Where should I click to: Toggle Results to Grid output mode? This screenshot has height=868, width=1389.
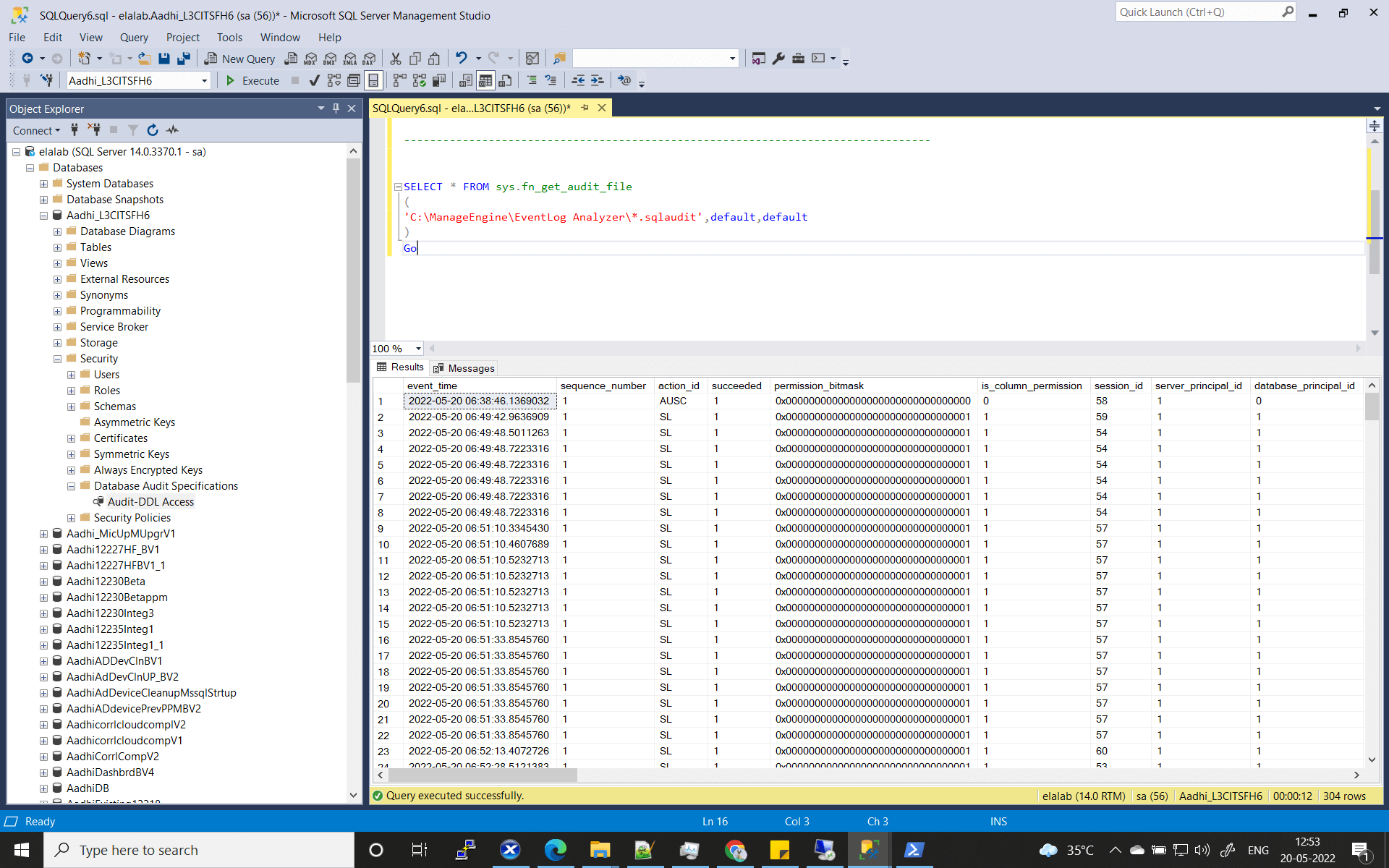[x=485, y=80]
